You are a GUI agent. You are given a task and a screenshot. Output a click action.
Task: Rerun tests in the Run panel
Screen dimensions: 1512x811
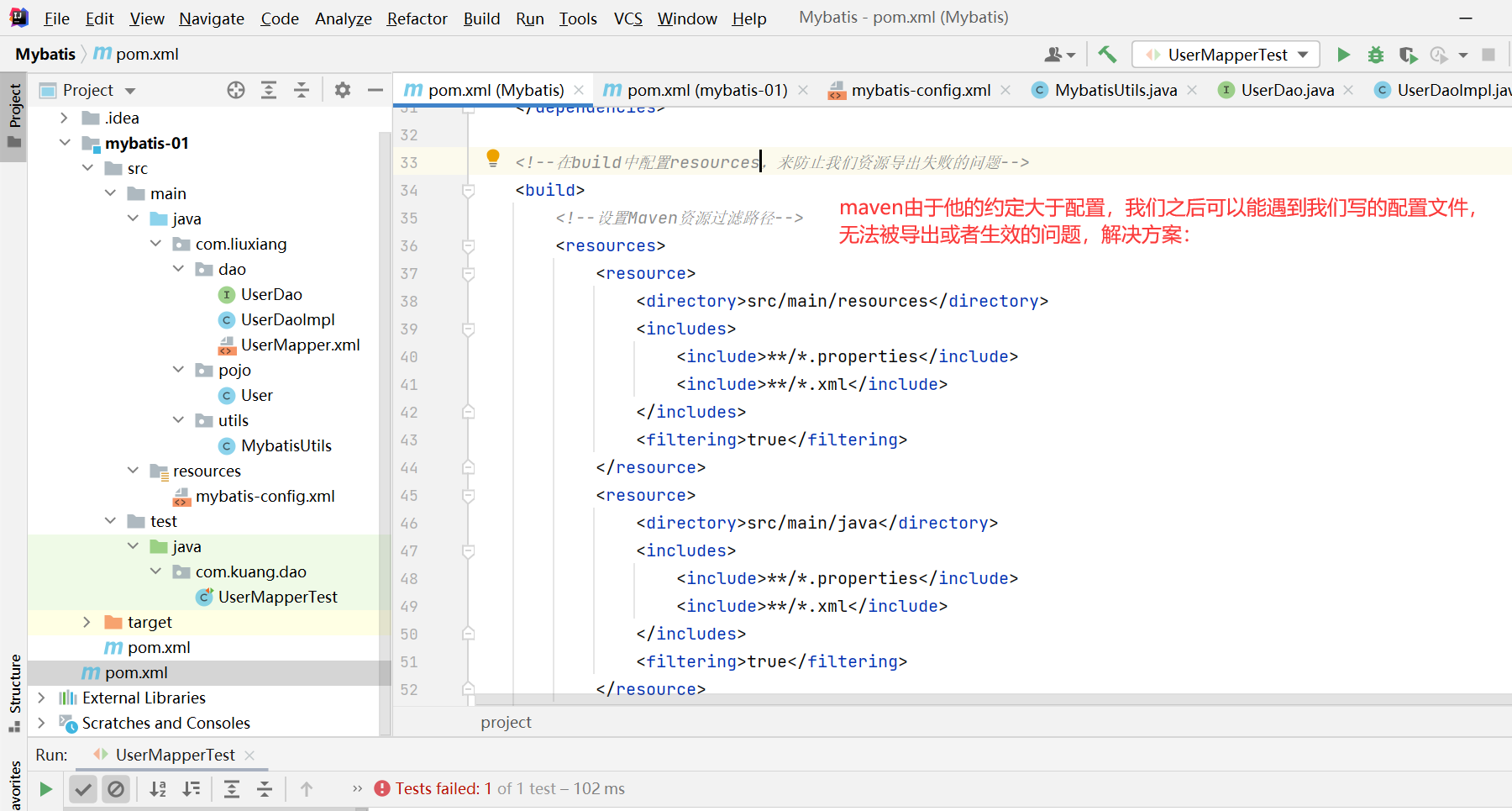(46, 789)
